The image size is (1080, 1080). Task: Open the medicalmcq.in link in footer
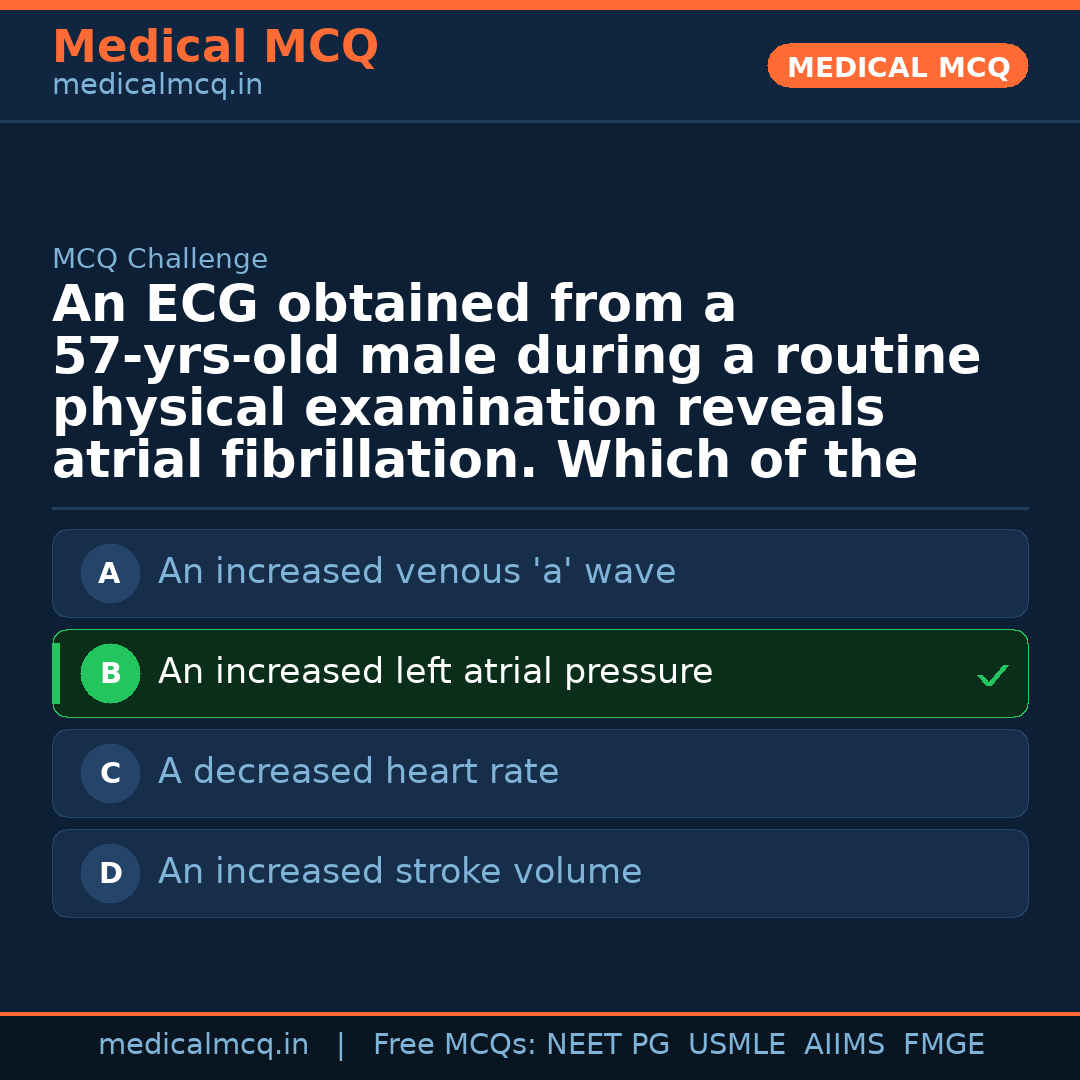pos(203,1045)
